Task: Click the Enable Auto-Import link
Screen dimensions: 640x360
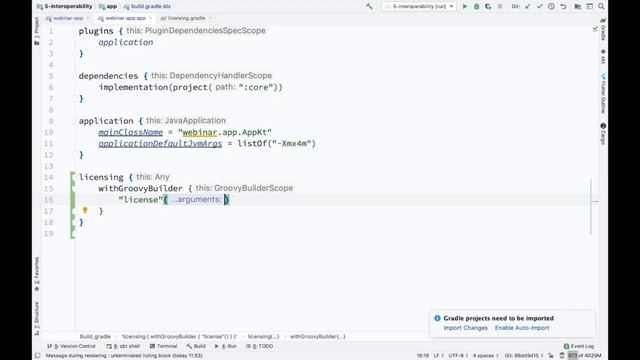Action: coord(522,328)
